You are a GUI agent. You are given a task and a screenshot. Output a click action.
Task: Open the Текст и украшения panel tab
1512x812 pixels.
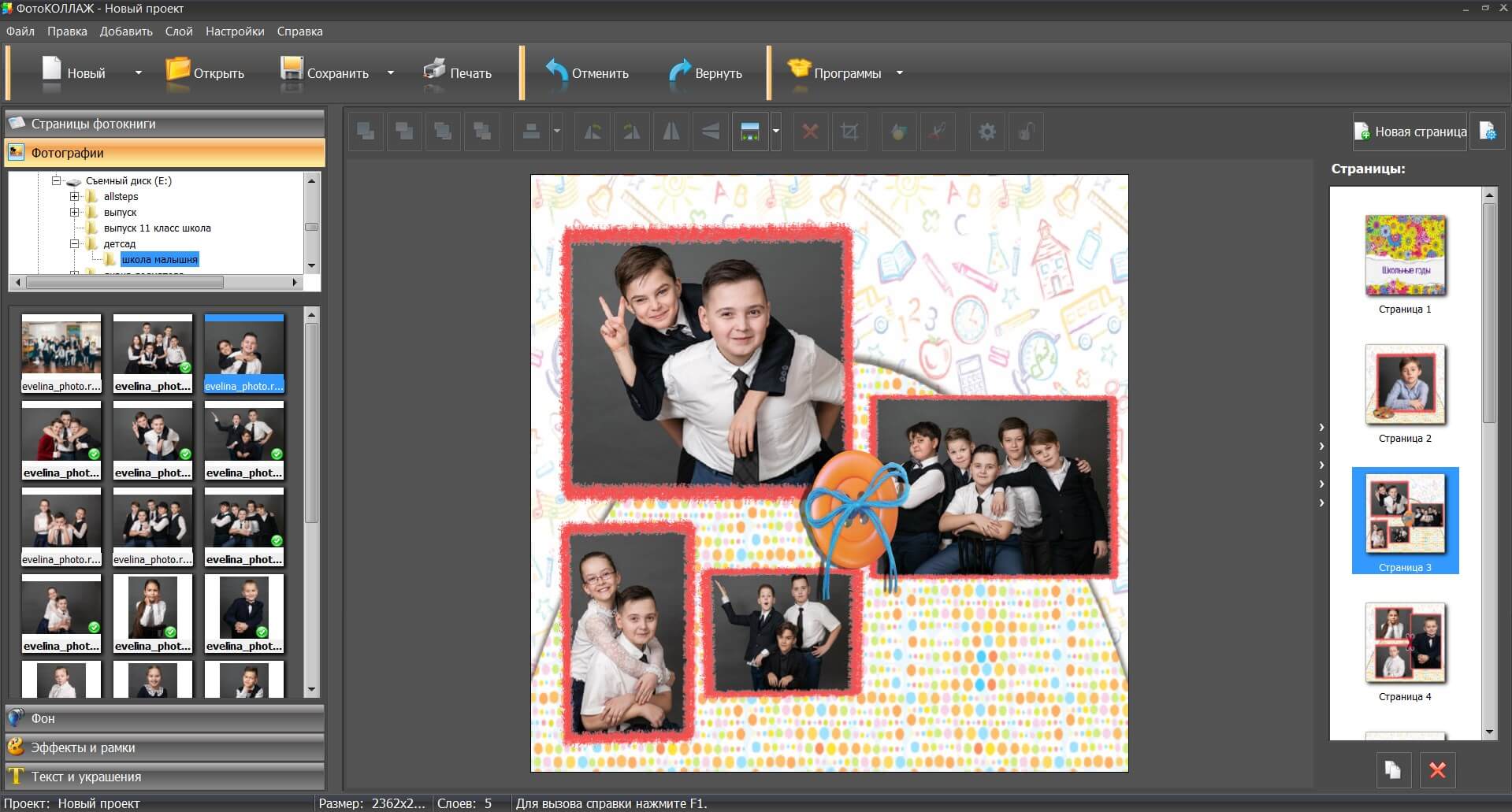[x=165, y=777]
